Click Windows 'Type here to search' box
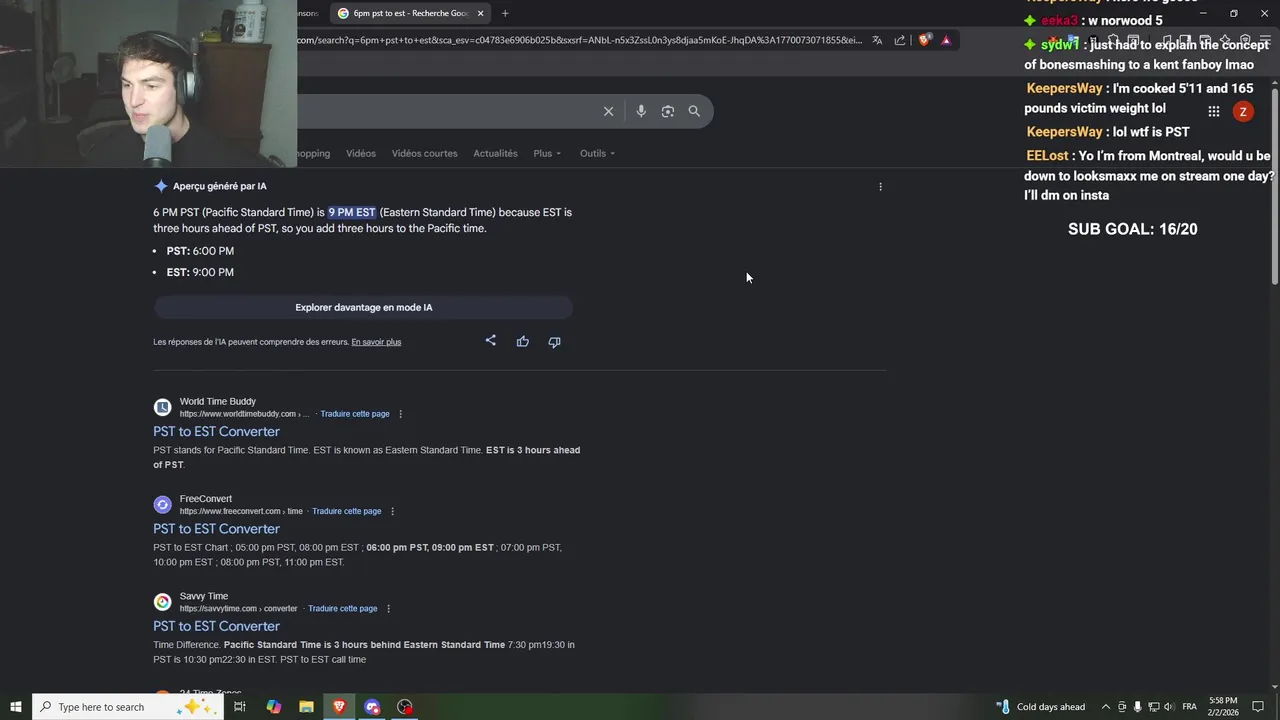This screenshot has height=720, width=1280. coord(128,707)
